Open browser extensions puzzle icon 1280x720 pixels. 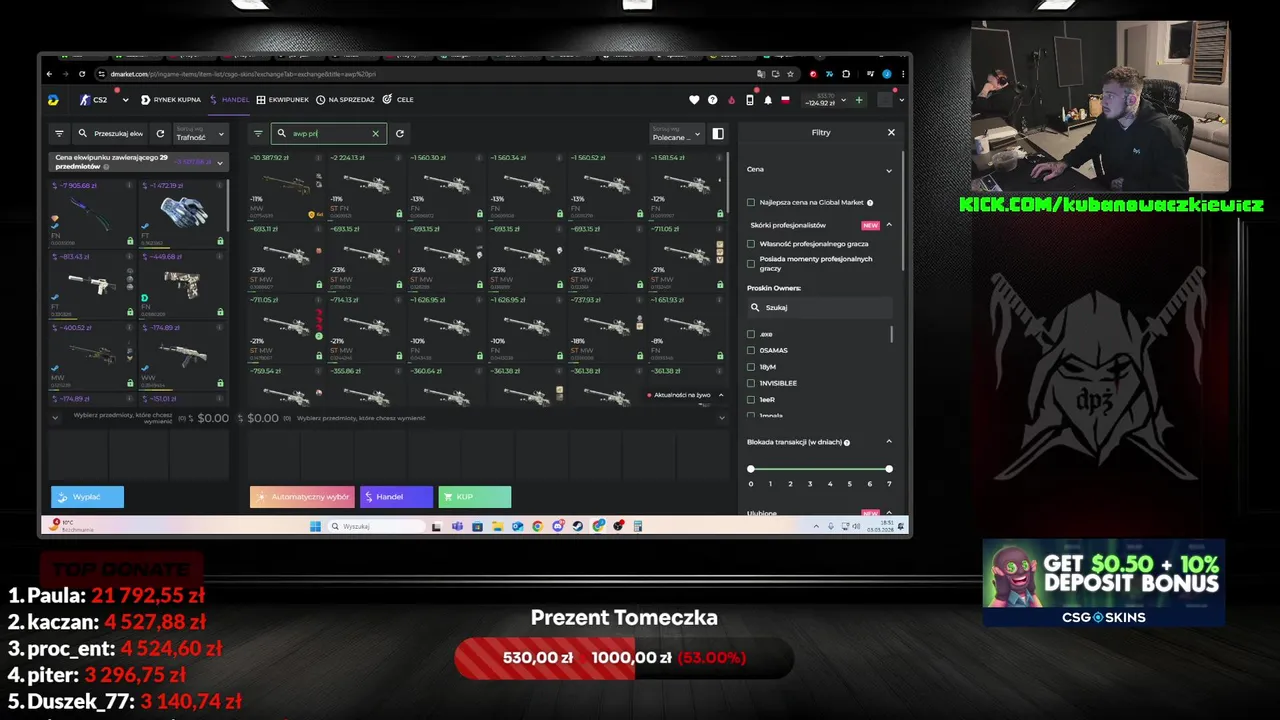pos(846,74)
